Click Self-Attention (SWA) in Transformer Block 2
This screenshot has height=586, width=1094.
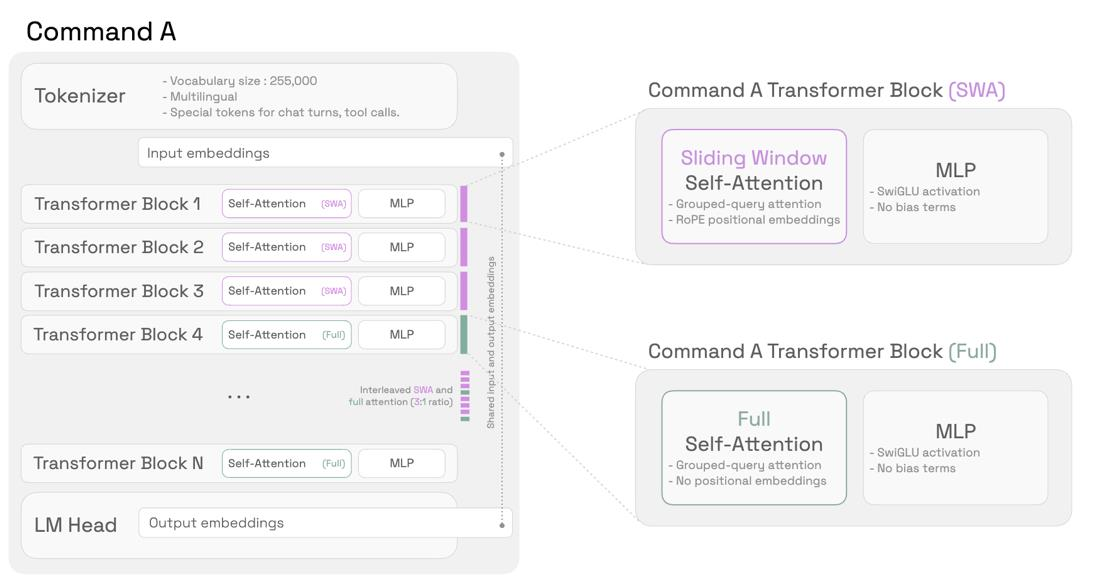286,247
